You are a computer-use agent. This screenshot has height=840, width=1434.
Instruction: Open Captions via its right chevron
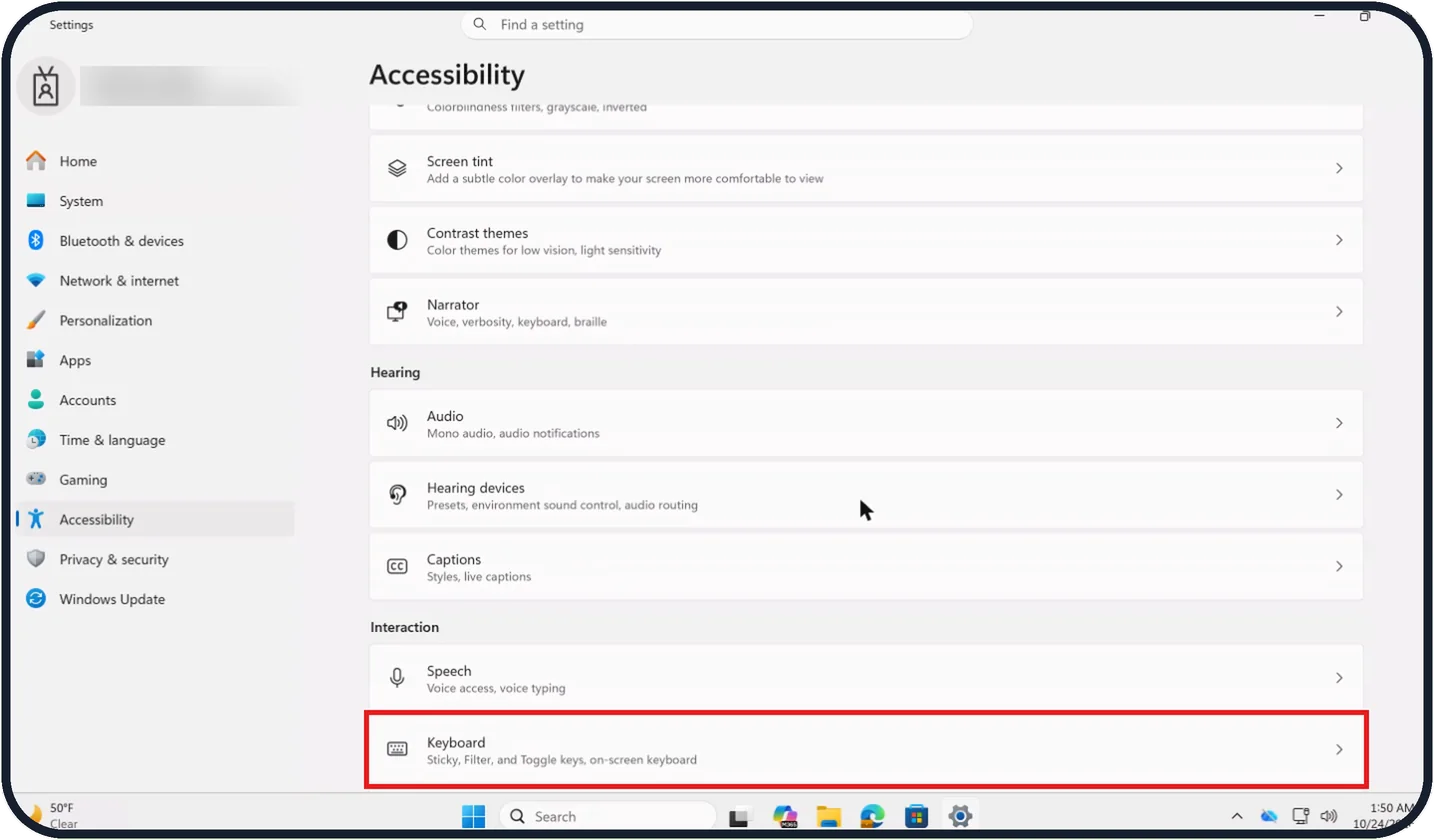coord(1339,566)
